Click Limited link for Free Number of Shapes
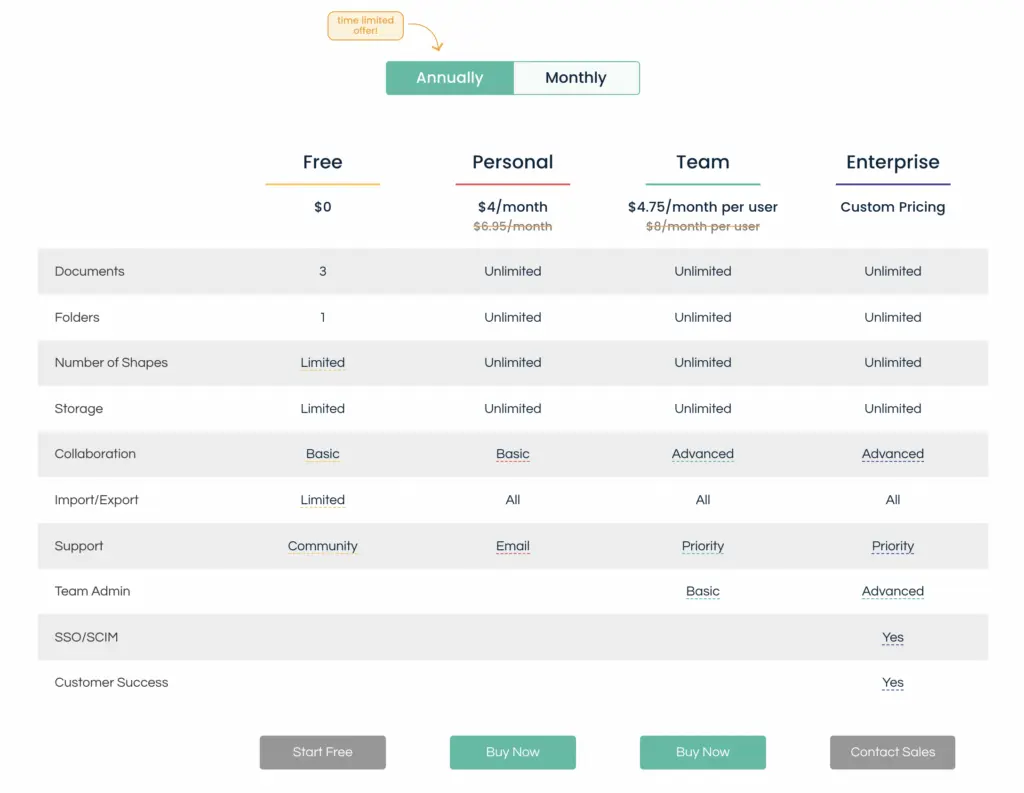 coord(323,363)
